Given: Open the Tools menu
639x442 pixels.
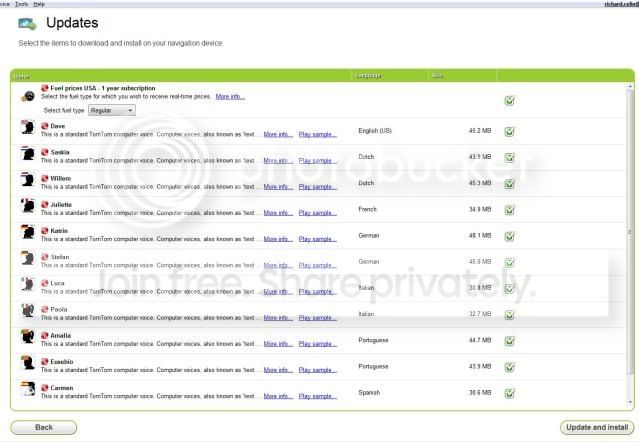Looking at the screenshot, I should coord(21,4).
